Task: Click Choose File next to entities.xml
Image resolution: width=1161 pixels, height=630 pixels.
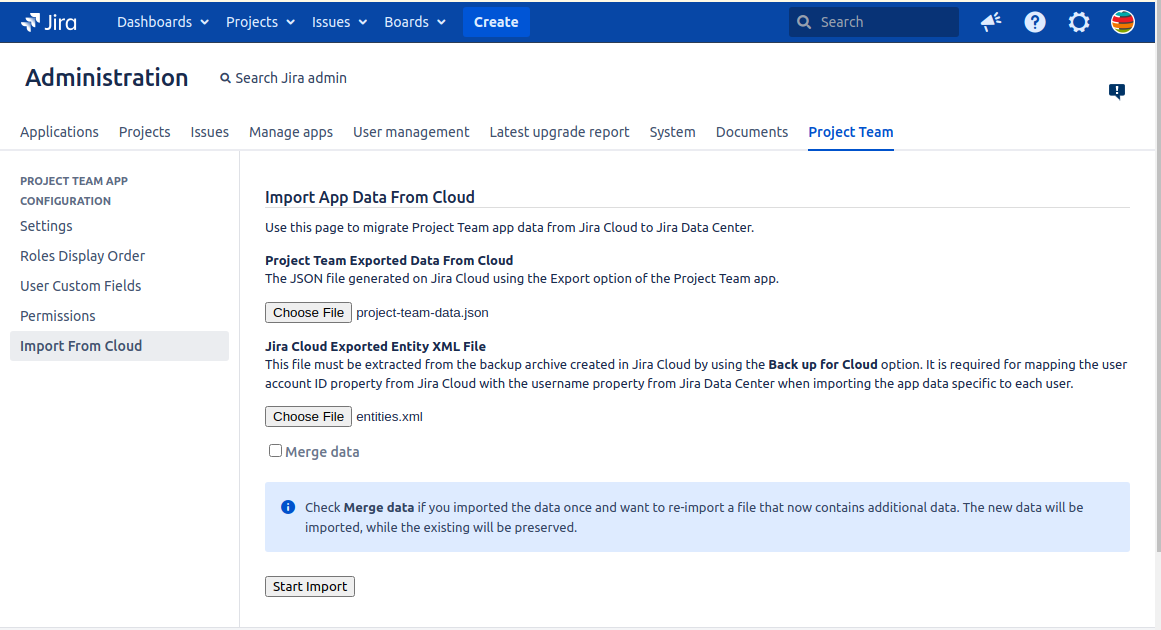Action: [309, 417]
